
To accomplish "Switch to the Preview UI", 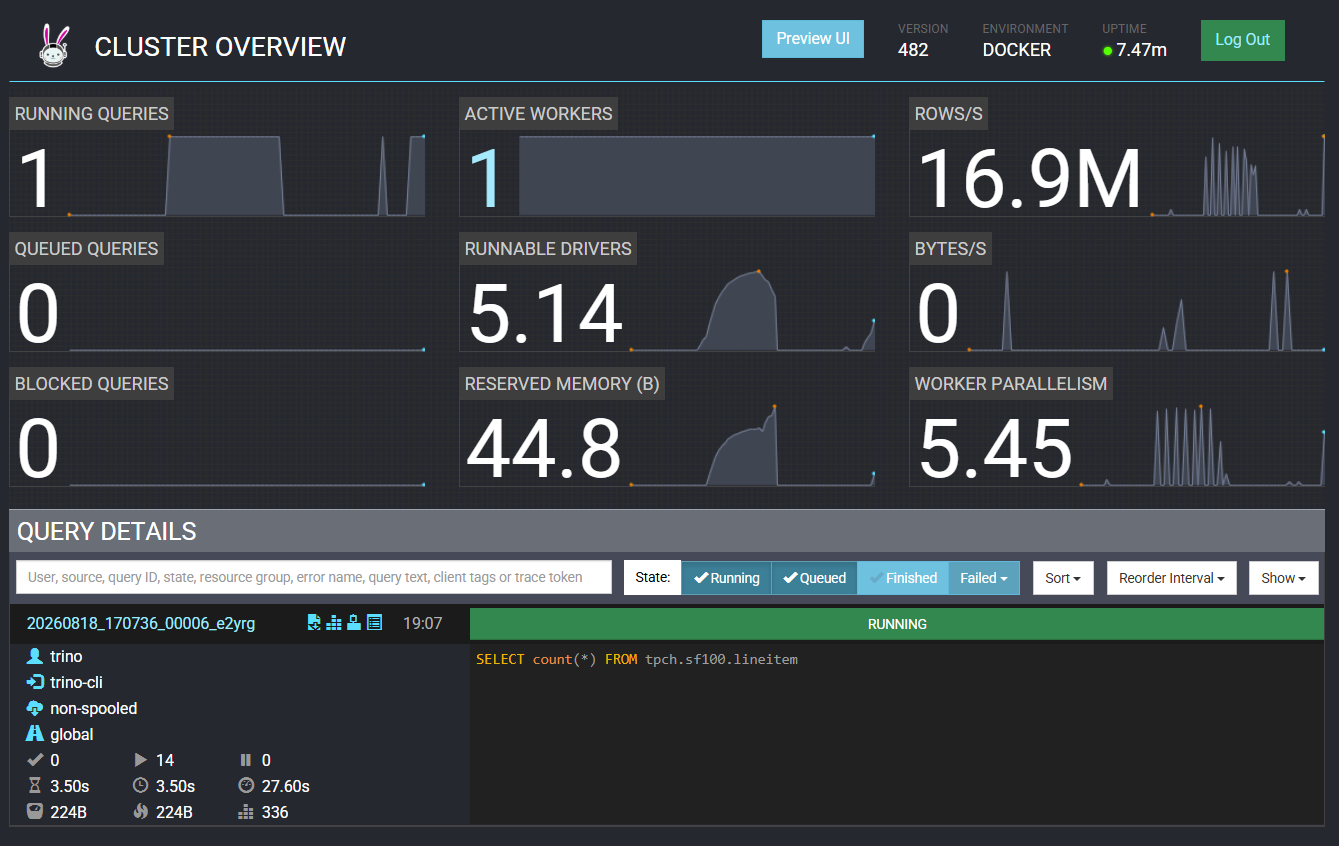I will pos(813,39).
